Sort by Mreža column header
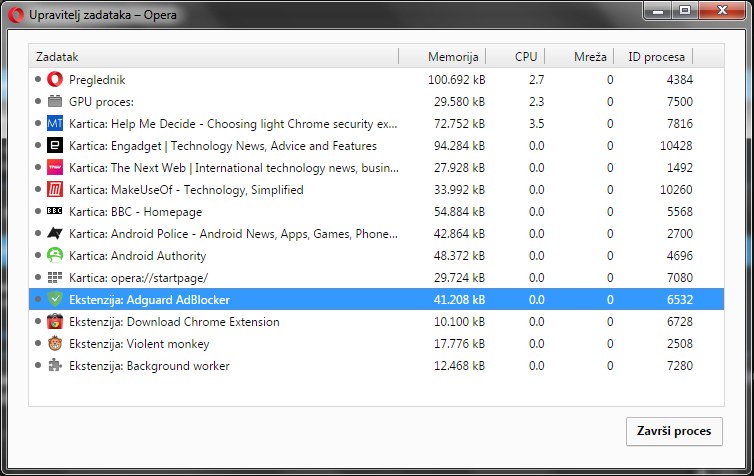 (579, 56)
